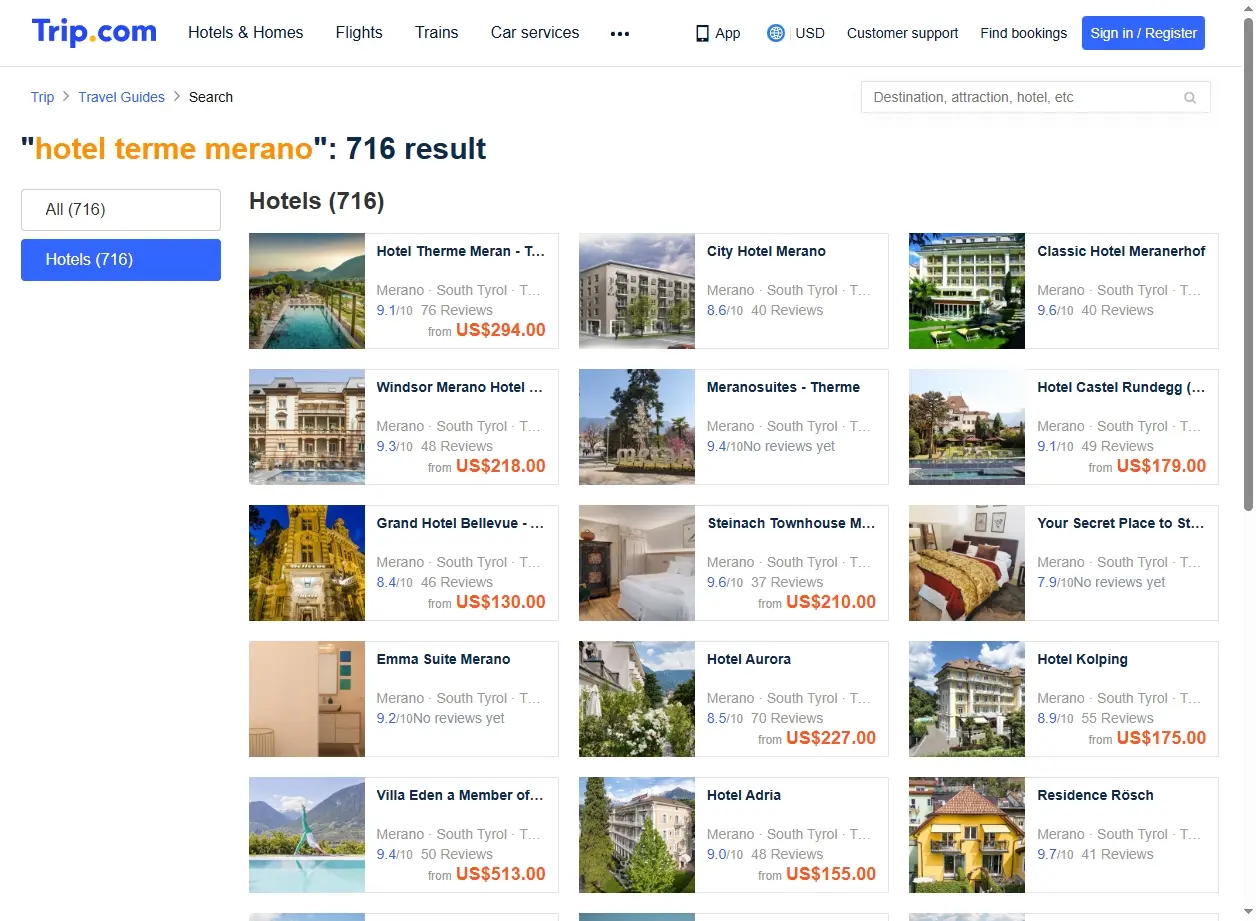Open Hotel Adria thumbnail image
The image size is (1256, 921).
tap(637, 835)
